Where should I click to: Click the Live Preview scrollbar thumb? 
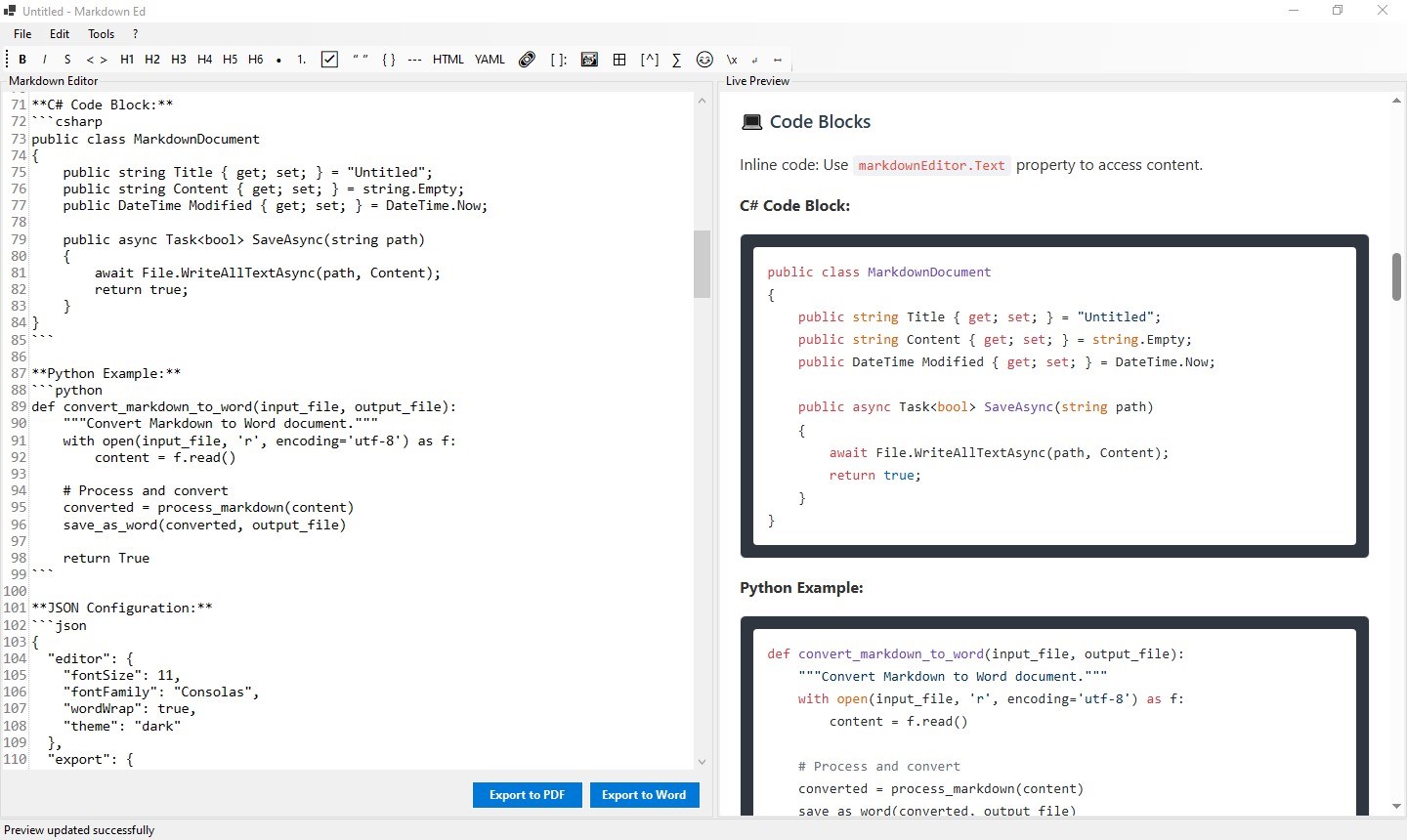[x=1397, y=276]
